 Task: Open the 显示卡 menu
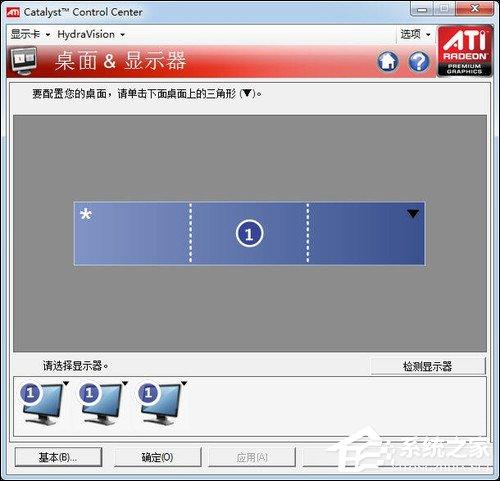30,34
